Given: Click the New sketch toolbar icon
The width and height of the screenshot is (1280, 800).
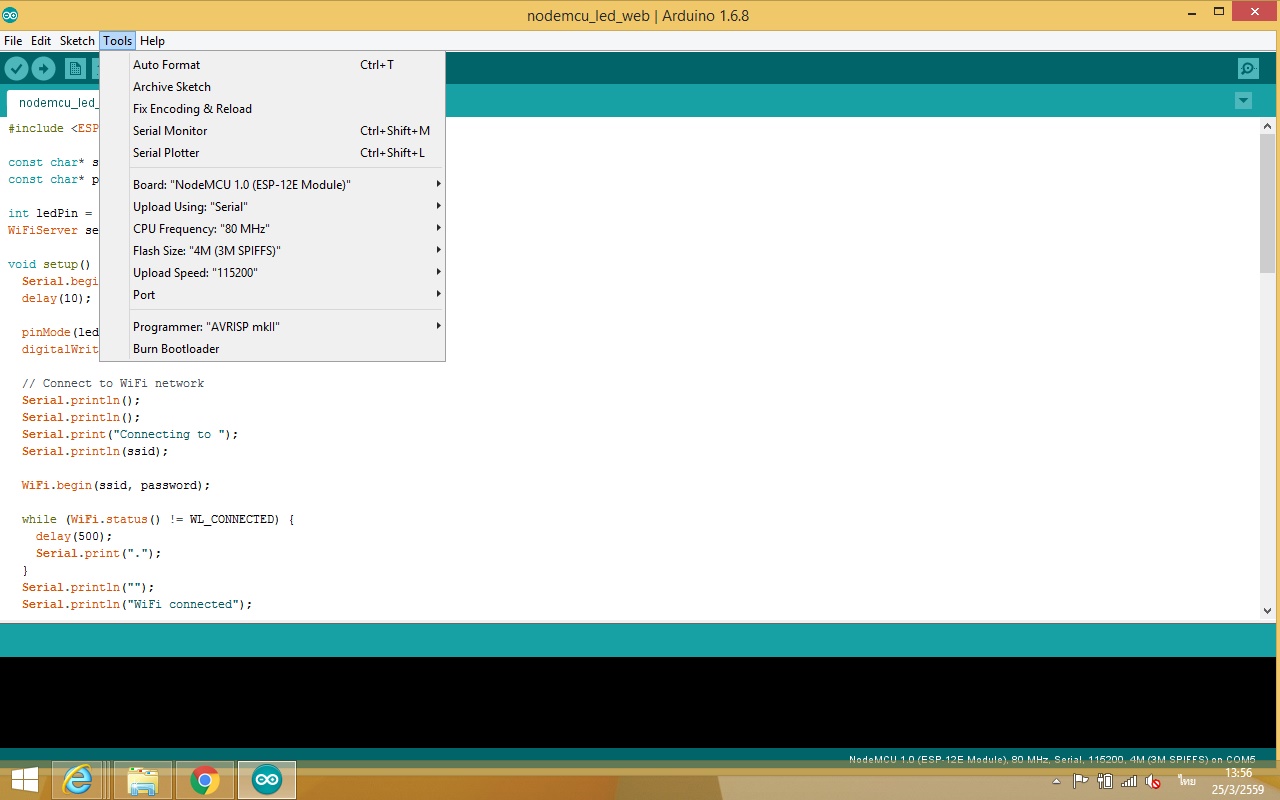Looking at the screenshot, I should pos(75,68).
